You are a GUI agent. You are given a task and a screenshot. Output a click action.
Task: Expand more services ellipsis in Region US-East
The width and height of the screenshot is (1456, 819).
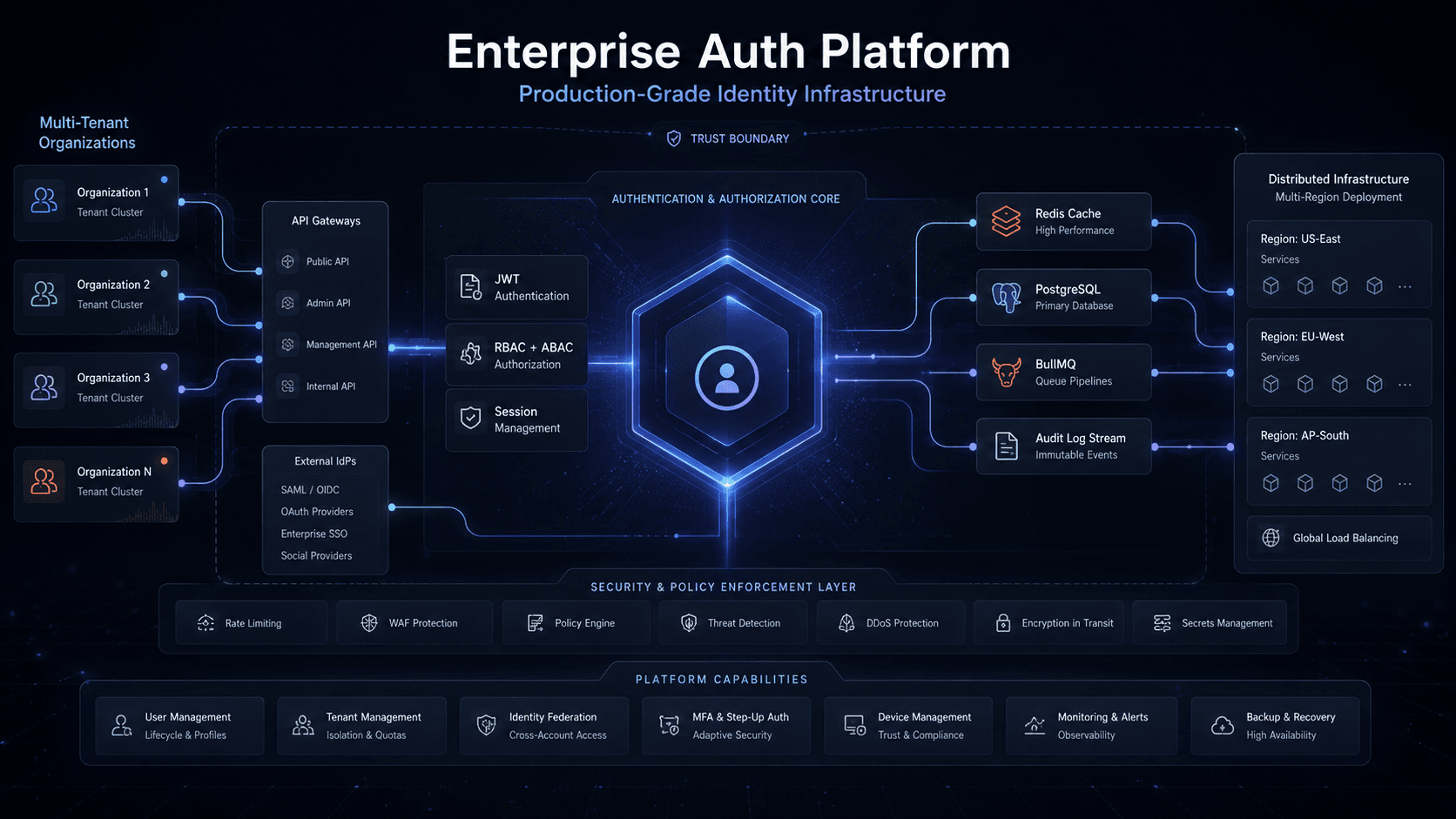click(x=1405, y=286)
